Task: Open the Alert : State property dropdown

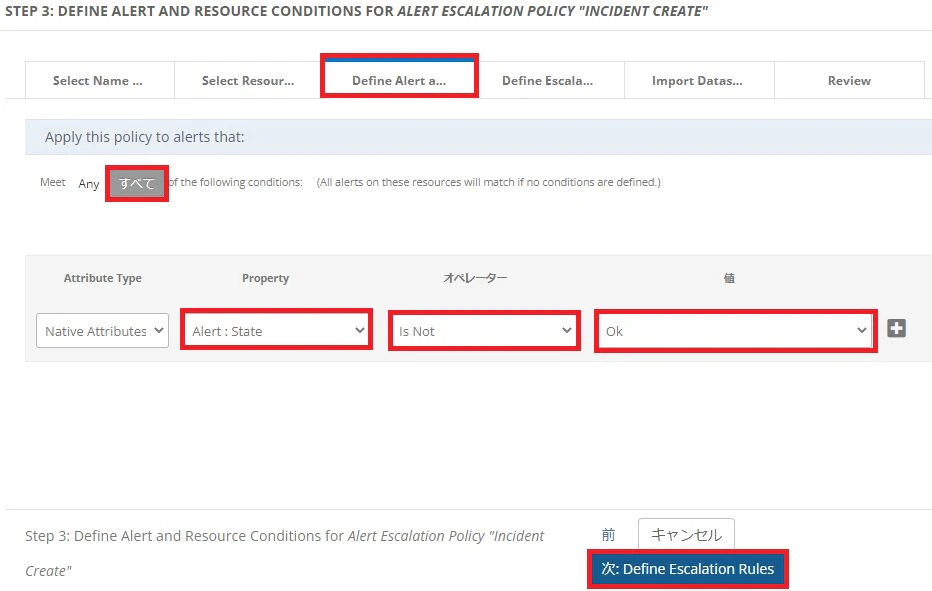Action: [x=276, y=331]
